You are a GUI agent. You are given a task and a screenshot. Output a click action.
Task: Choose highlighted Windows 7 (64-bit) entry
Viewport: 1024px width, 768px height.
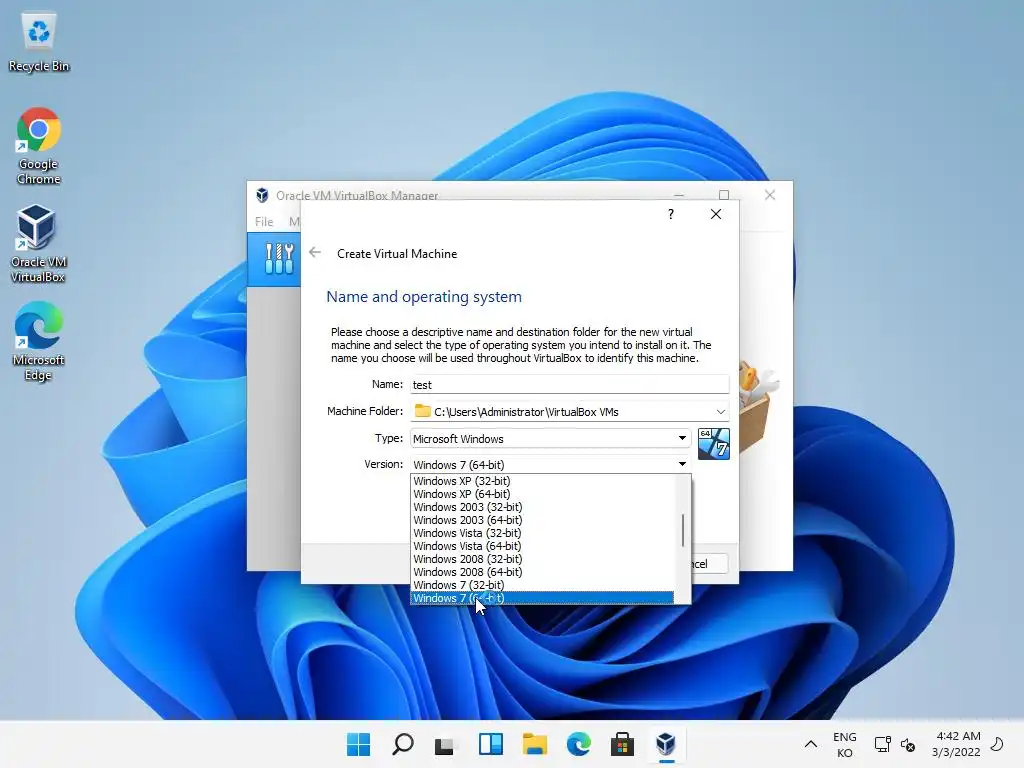(x=542, y=598)
